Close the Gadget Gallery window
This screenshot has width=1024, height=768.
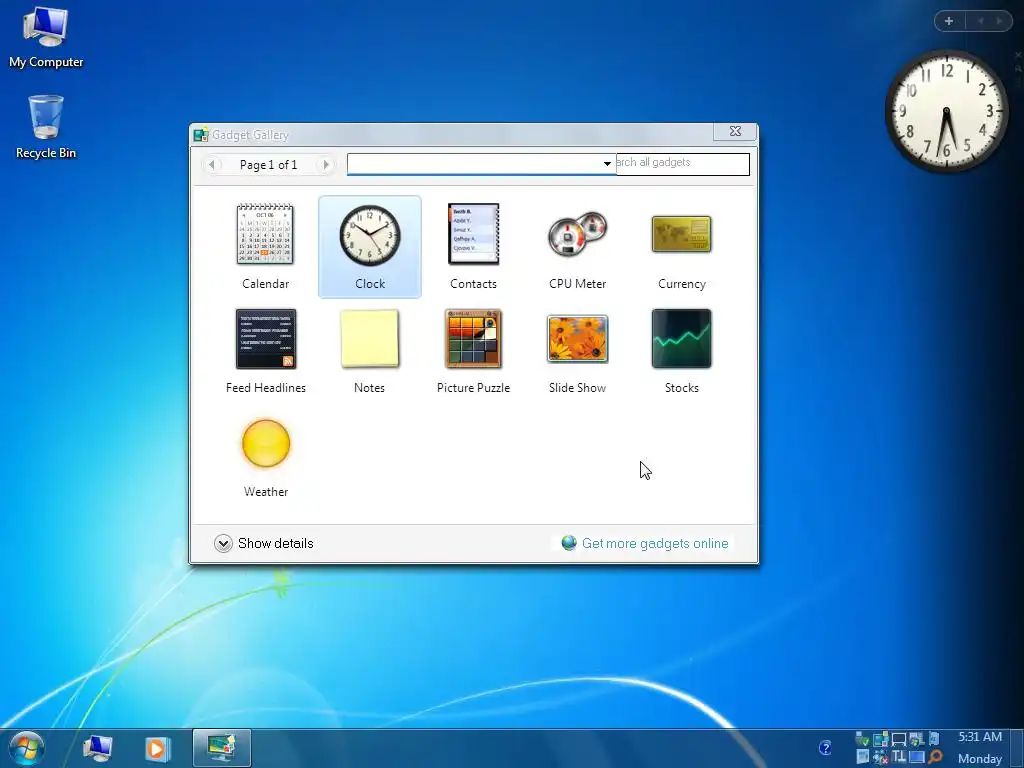point(735,131)
